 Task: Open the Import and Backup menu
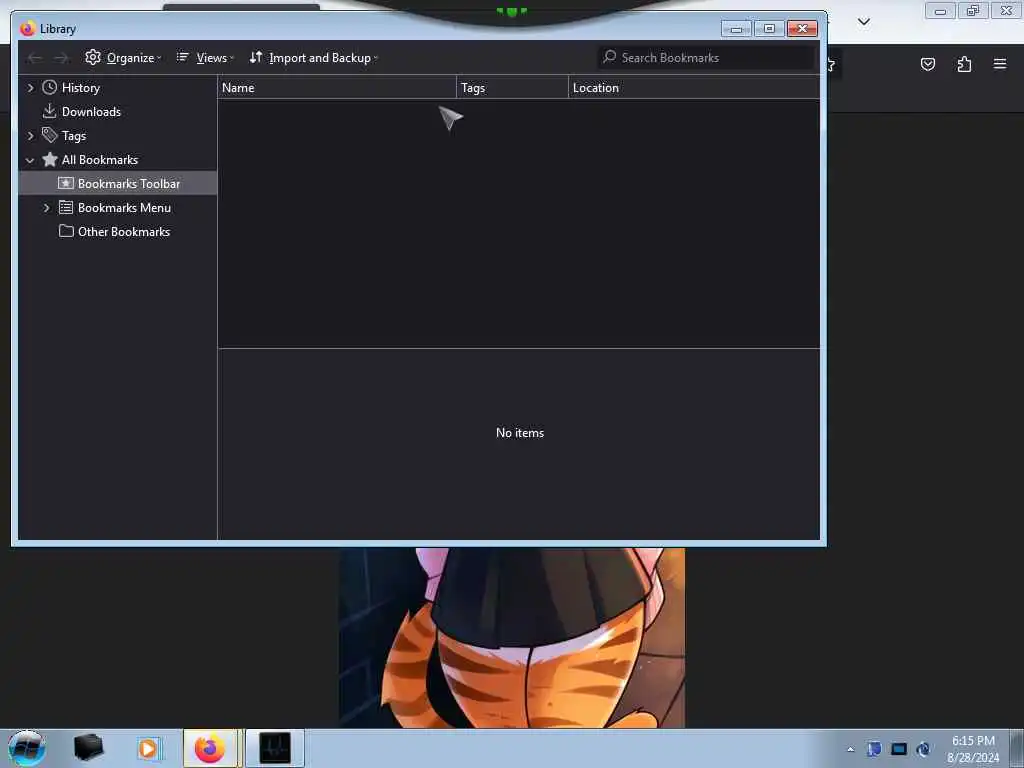313,57
